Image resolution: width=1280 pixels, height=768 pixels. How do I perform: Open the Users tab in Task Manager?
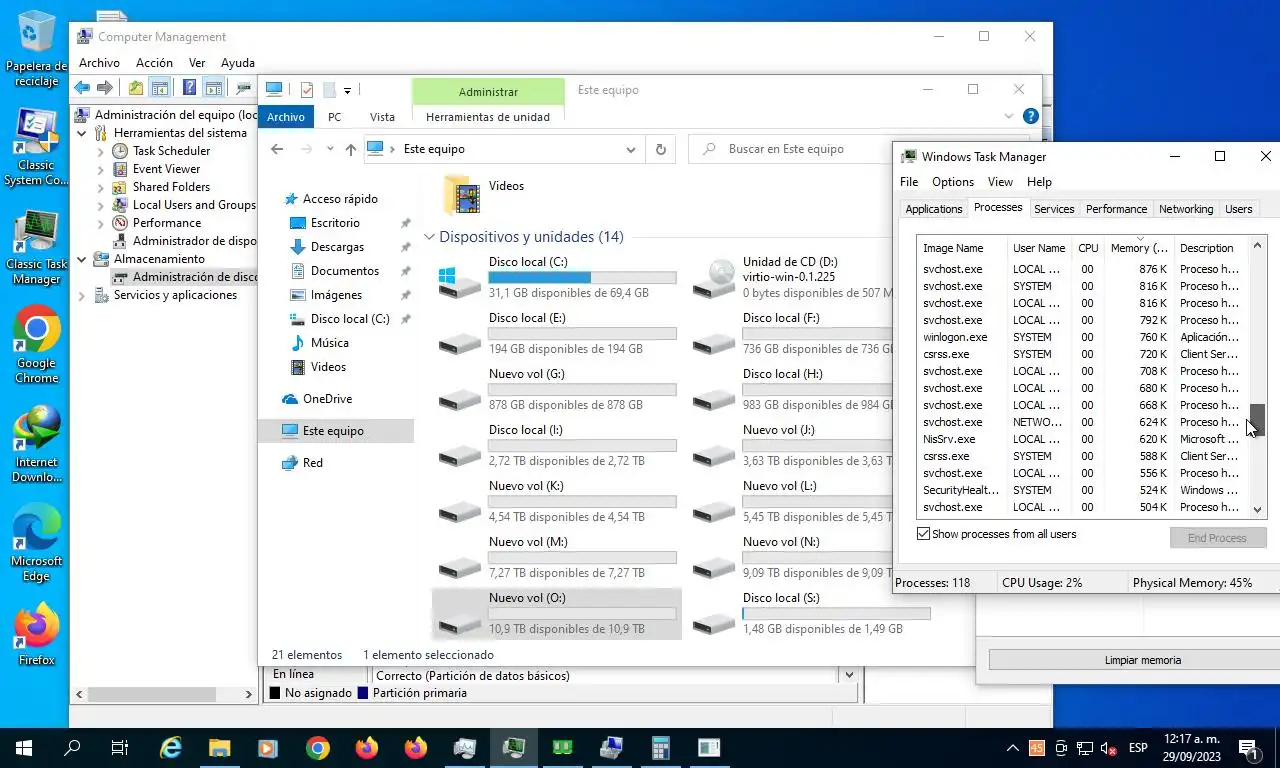pyautogui.click(x=1238, y=209)
